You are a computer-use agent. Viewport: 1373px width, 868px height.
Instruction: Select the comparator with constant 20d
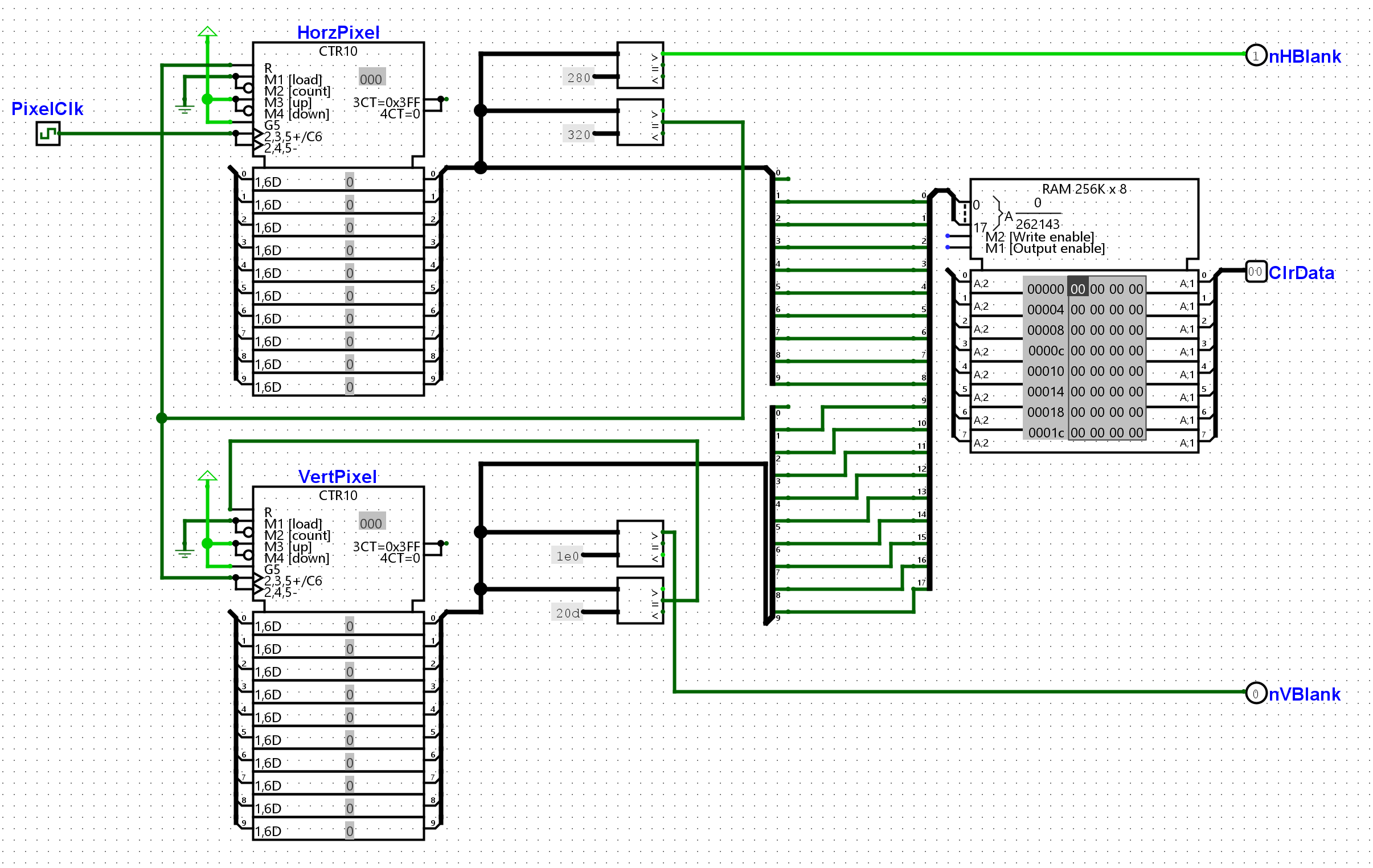640,600
